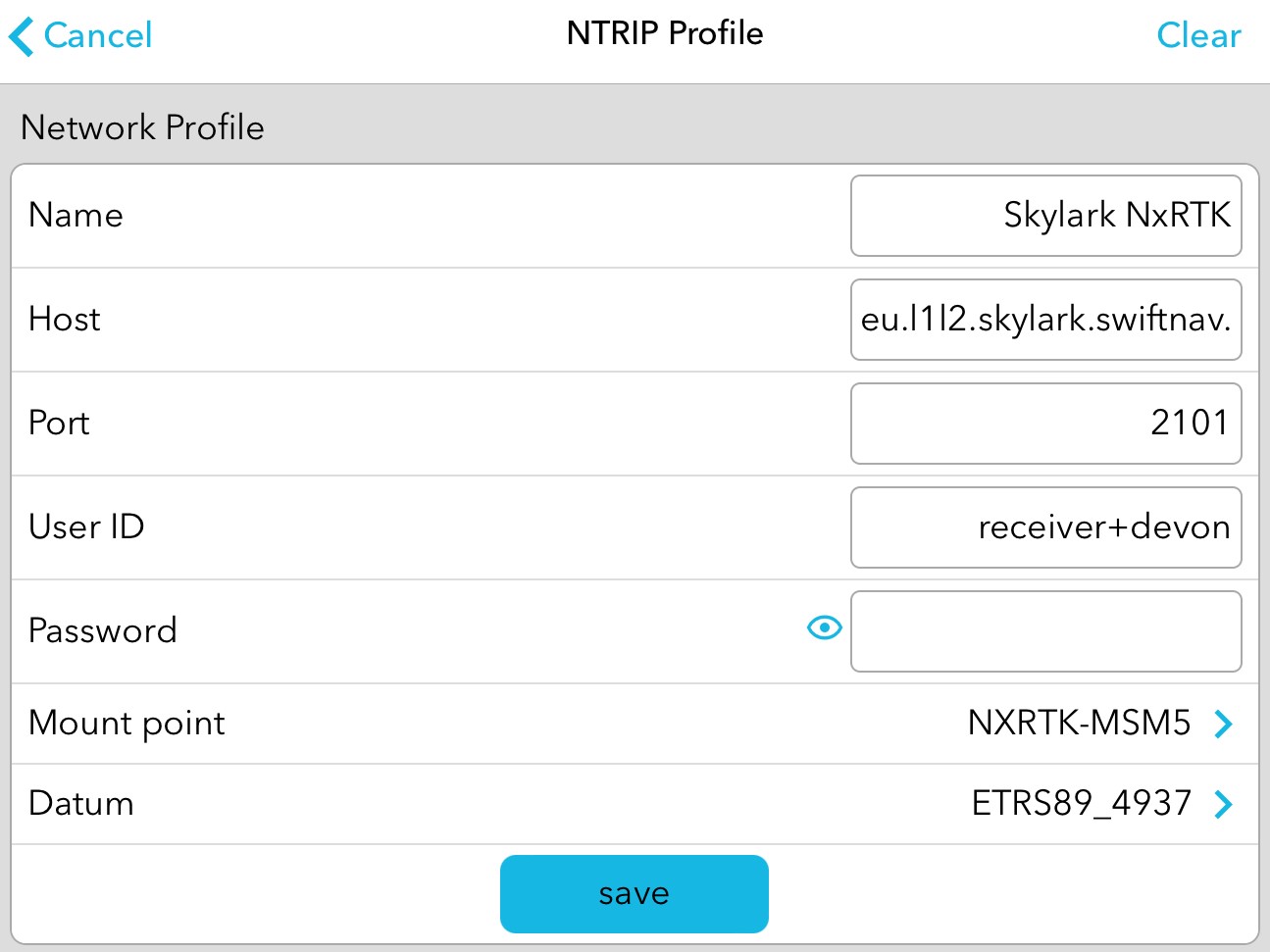Click the empty Password field
This screenshot has width=1270, height=952.
[1046, 631]
